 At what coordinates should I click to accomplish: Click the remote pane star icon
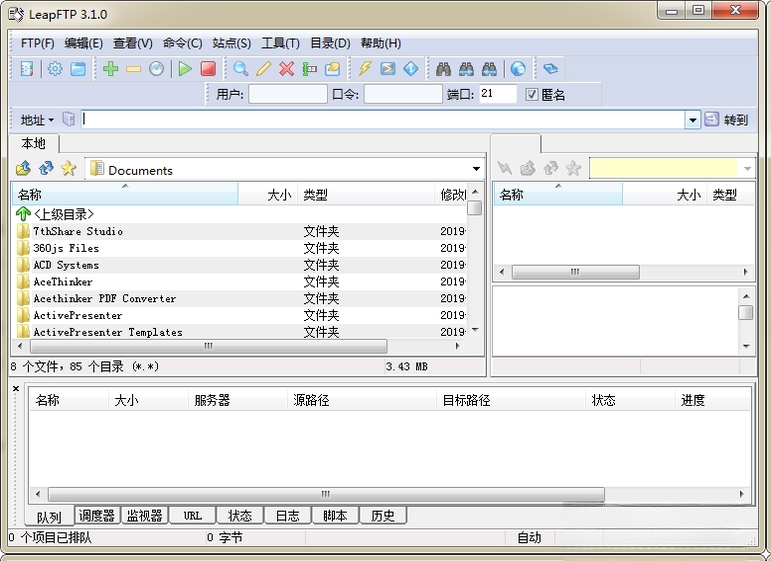573,168
